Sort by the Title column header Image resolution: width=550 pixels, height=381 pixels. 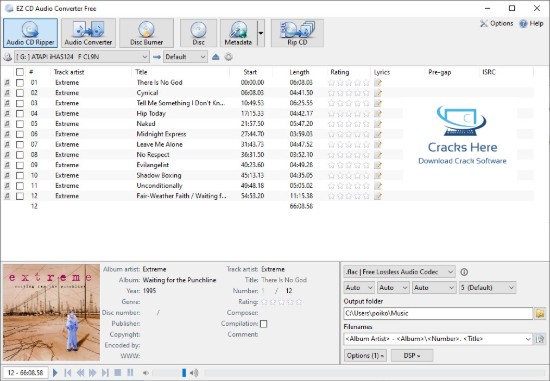[x=141, y=72]
